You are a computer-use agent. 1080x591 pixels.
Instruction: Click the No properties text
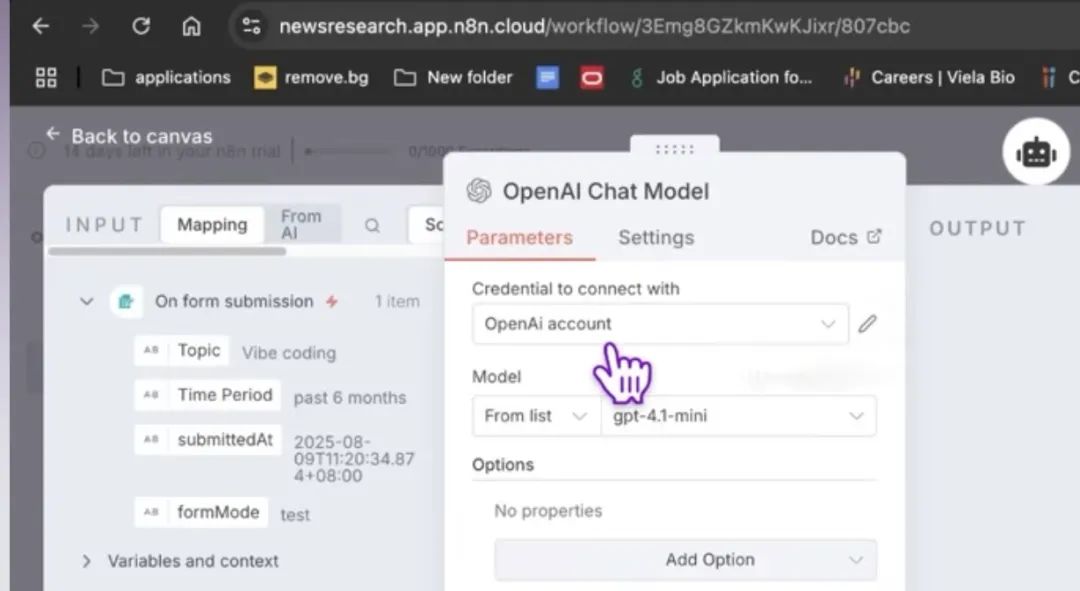click(548, 510)
